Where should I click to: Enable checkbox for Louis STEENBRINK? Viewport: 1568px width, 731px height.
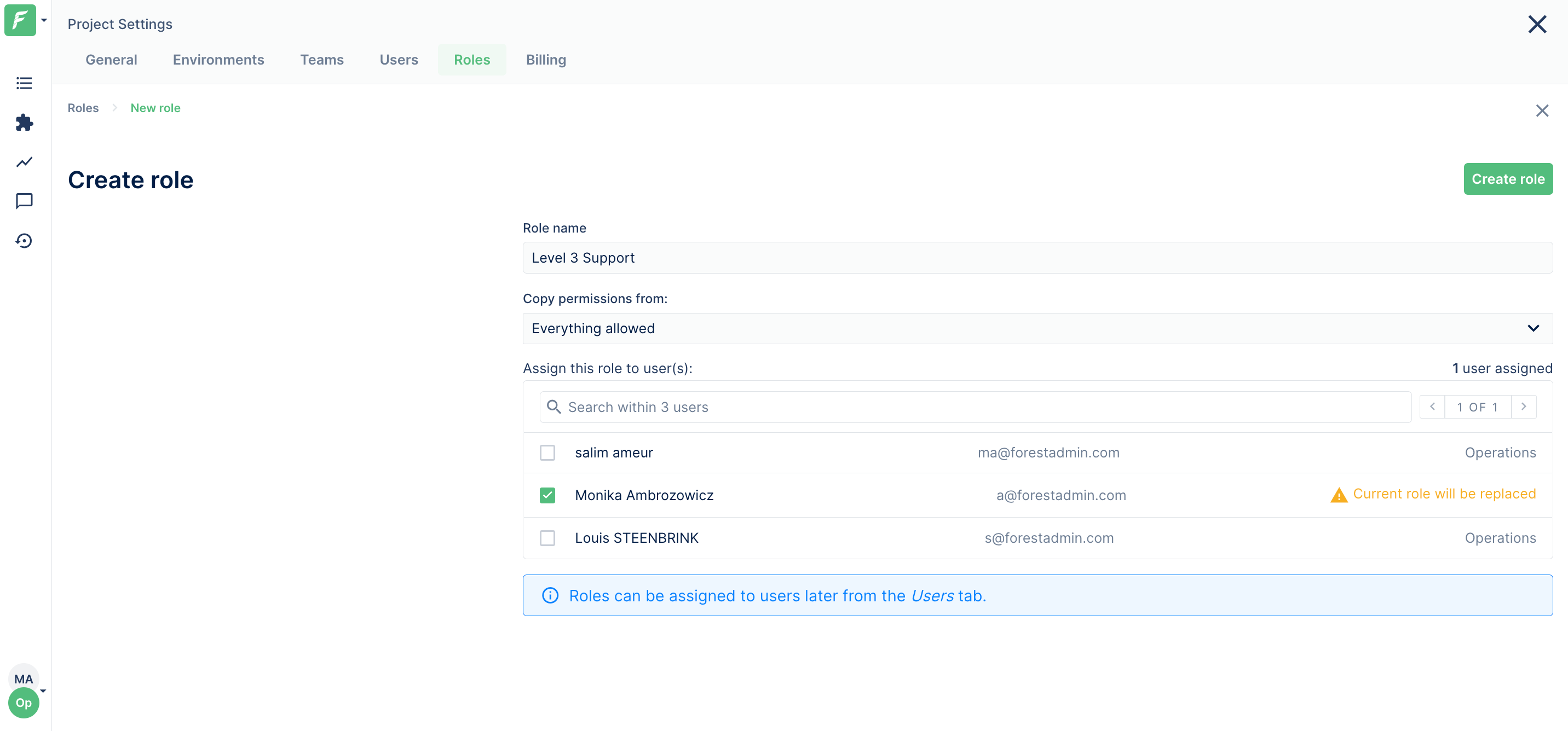[x=548, y=537]
